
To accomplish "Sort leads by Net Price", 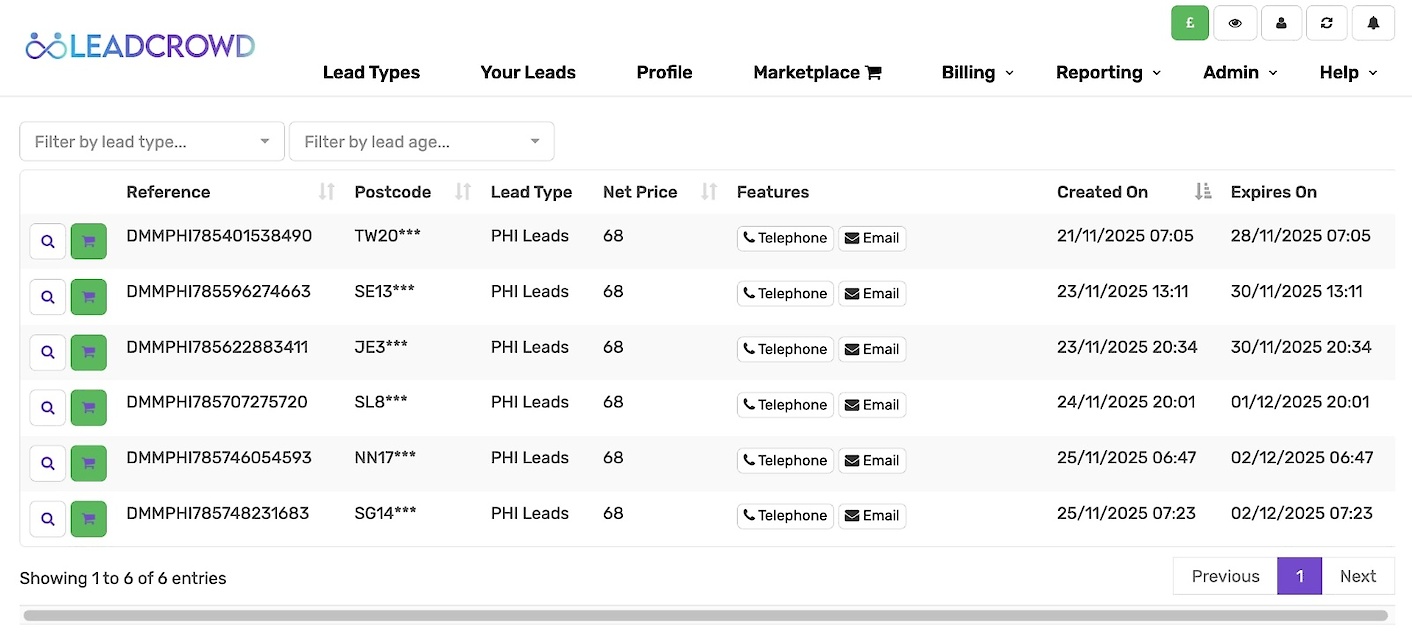I will (x=708, y=192).
